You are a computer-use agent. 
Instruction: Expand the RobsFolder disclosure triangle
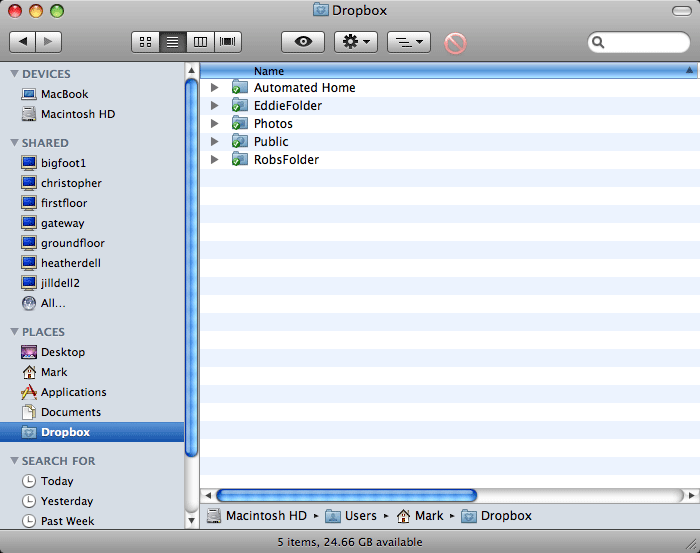click(215, 159)
